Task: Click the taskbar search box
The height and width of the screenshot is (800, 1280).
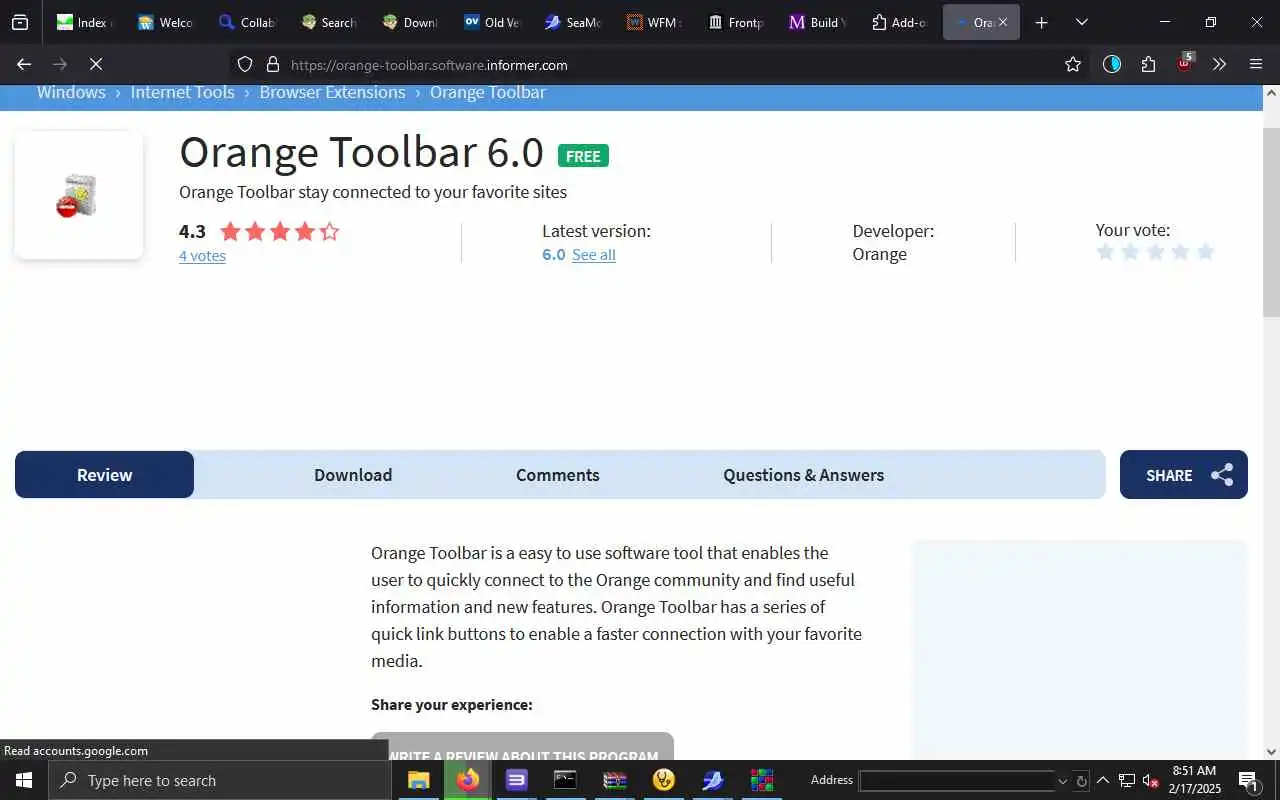Action: click(220, 780)
